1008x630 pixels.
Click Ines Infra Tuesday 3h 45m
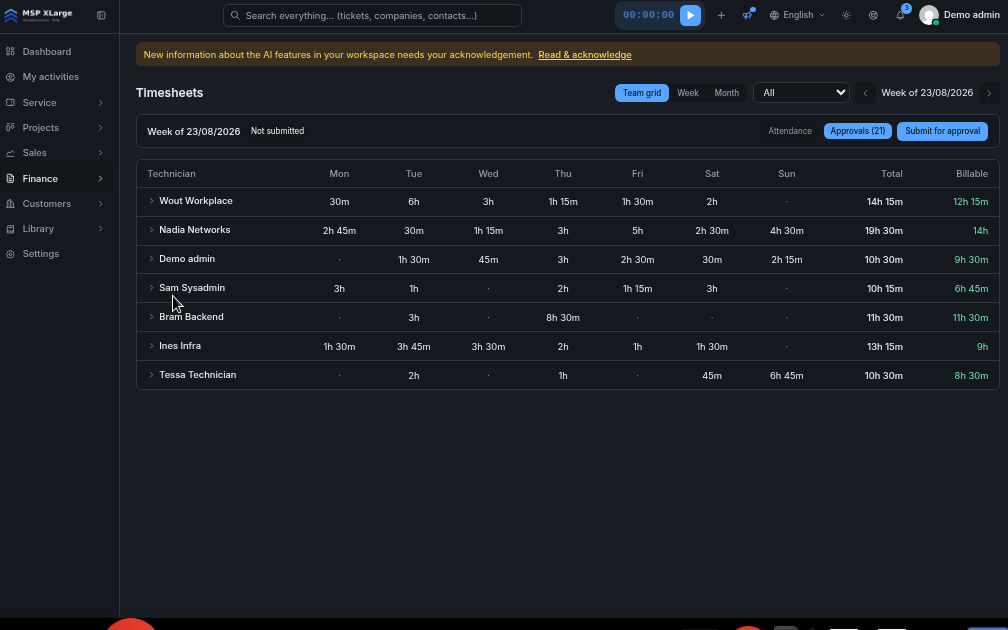pos(413,346)
